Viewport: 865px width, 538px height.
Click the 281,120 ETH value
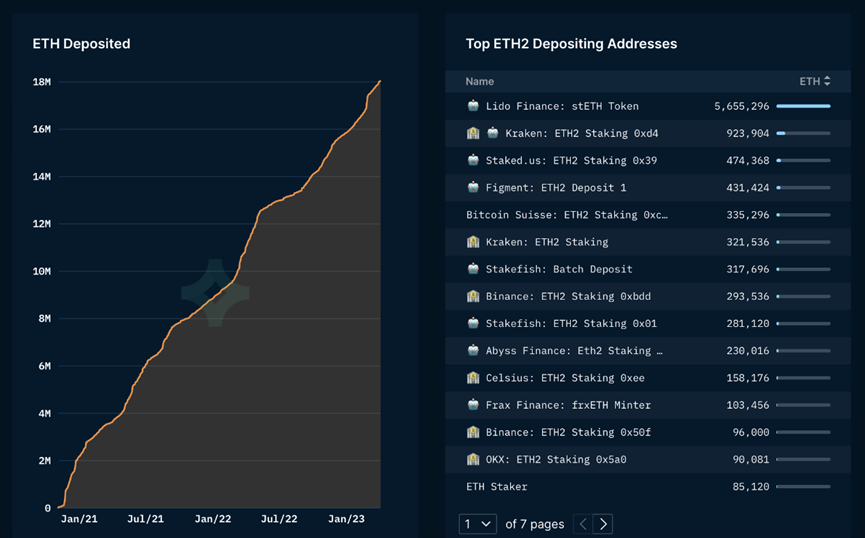pos(747,323)
